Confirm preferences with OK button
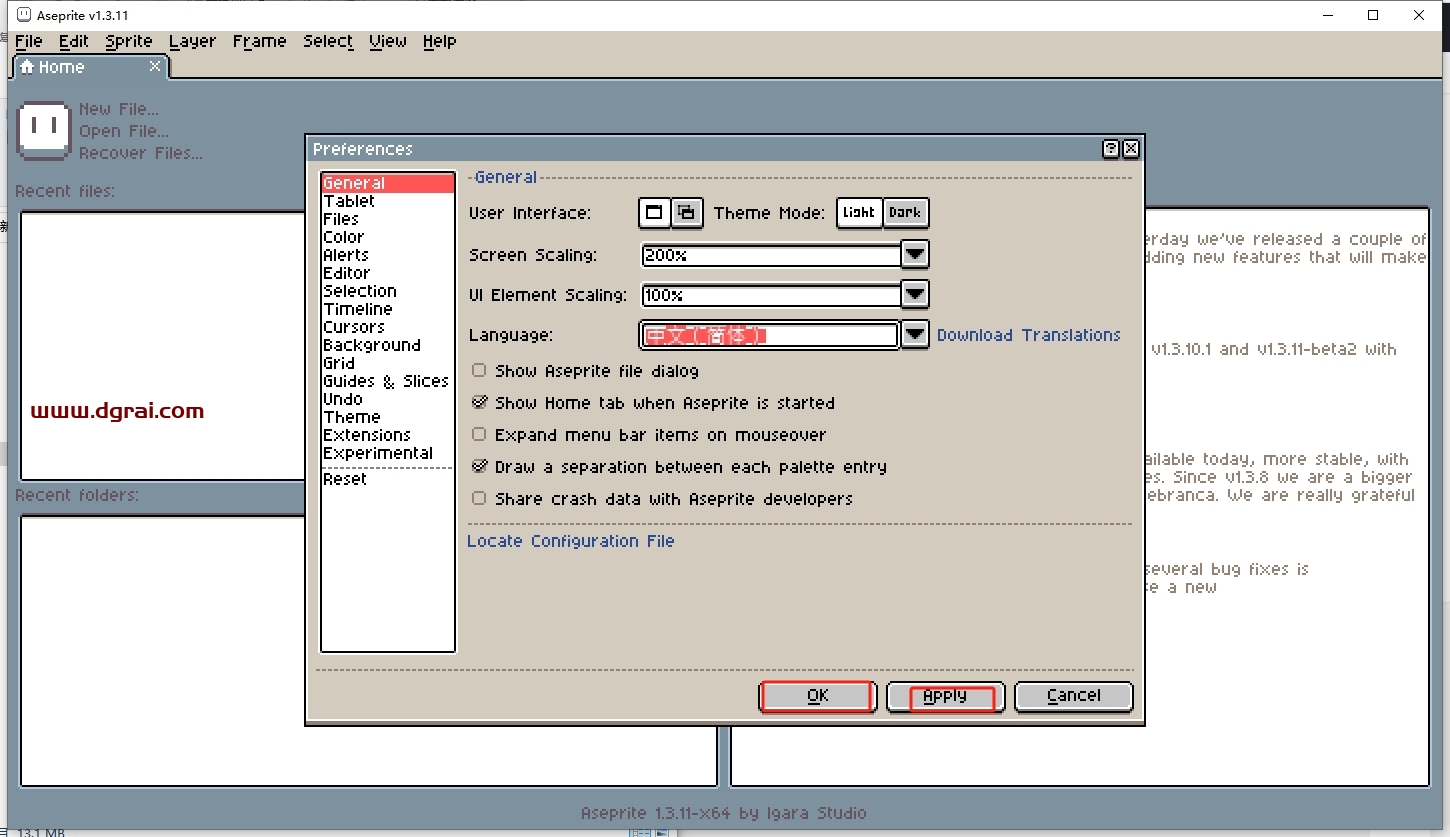The image size is (1450, 837). pos(818,696)
